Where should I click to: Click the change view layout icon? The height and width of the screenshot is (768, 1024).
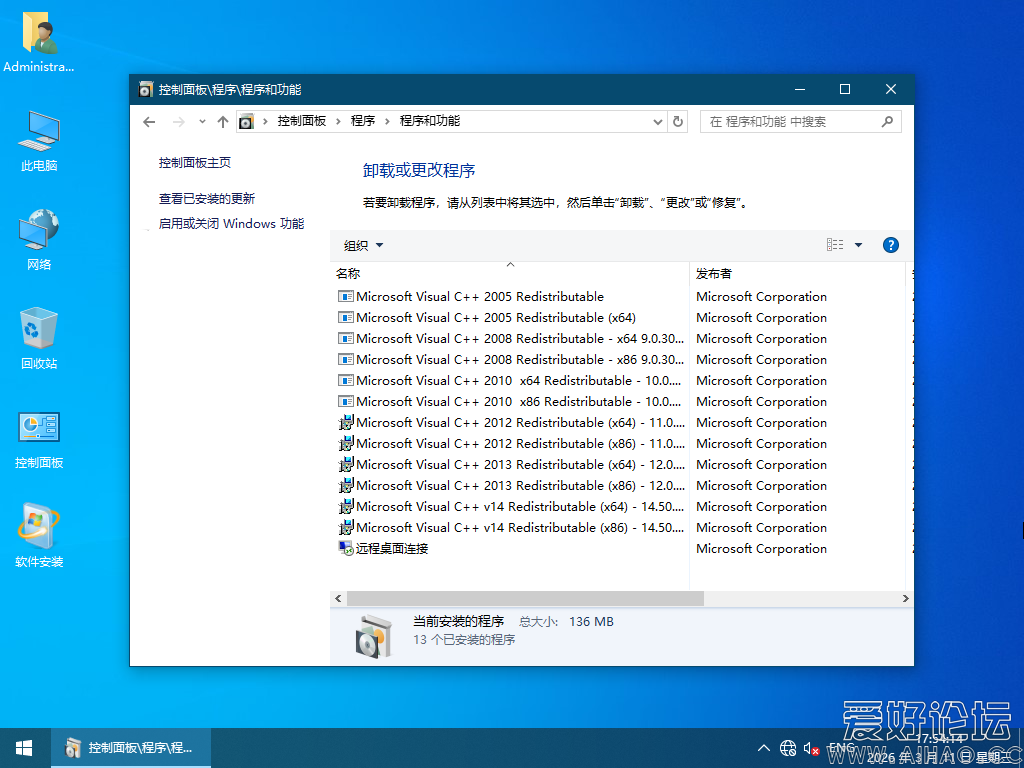[x=835, y=245]
